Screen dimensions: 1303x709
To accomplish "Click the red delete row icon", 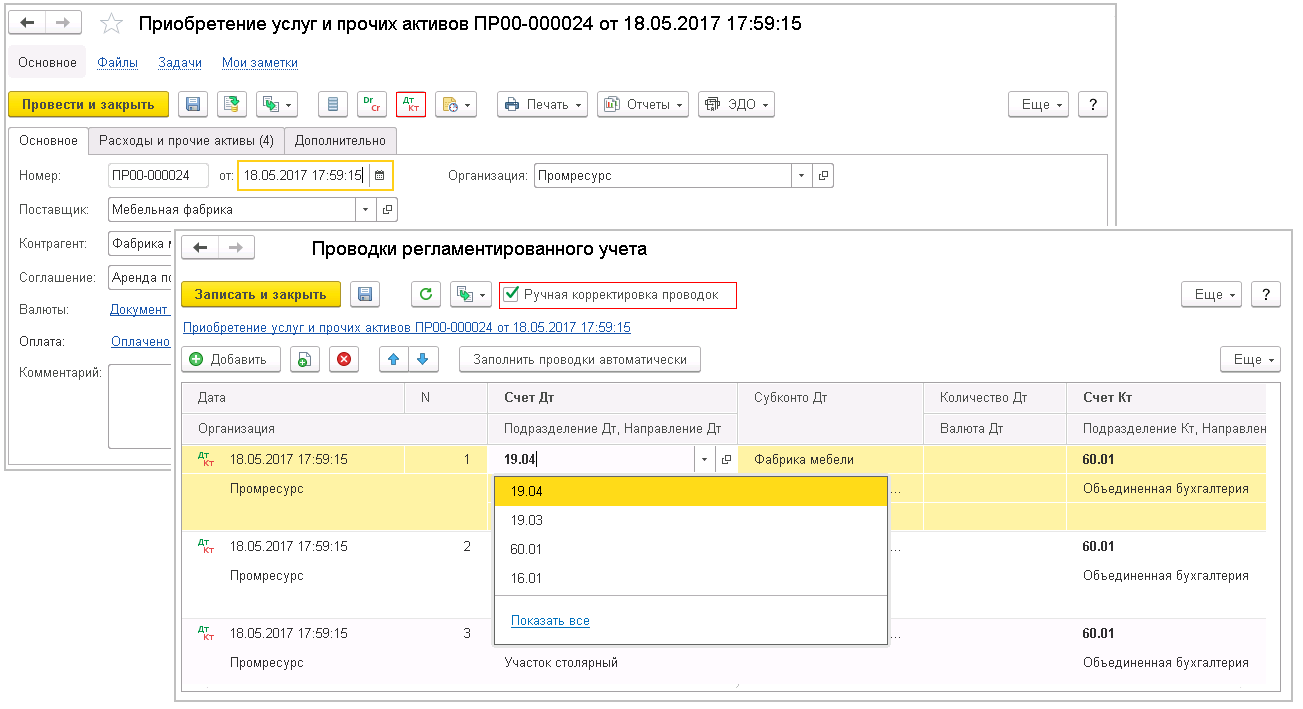I will (x=345, y=359).
